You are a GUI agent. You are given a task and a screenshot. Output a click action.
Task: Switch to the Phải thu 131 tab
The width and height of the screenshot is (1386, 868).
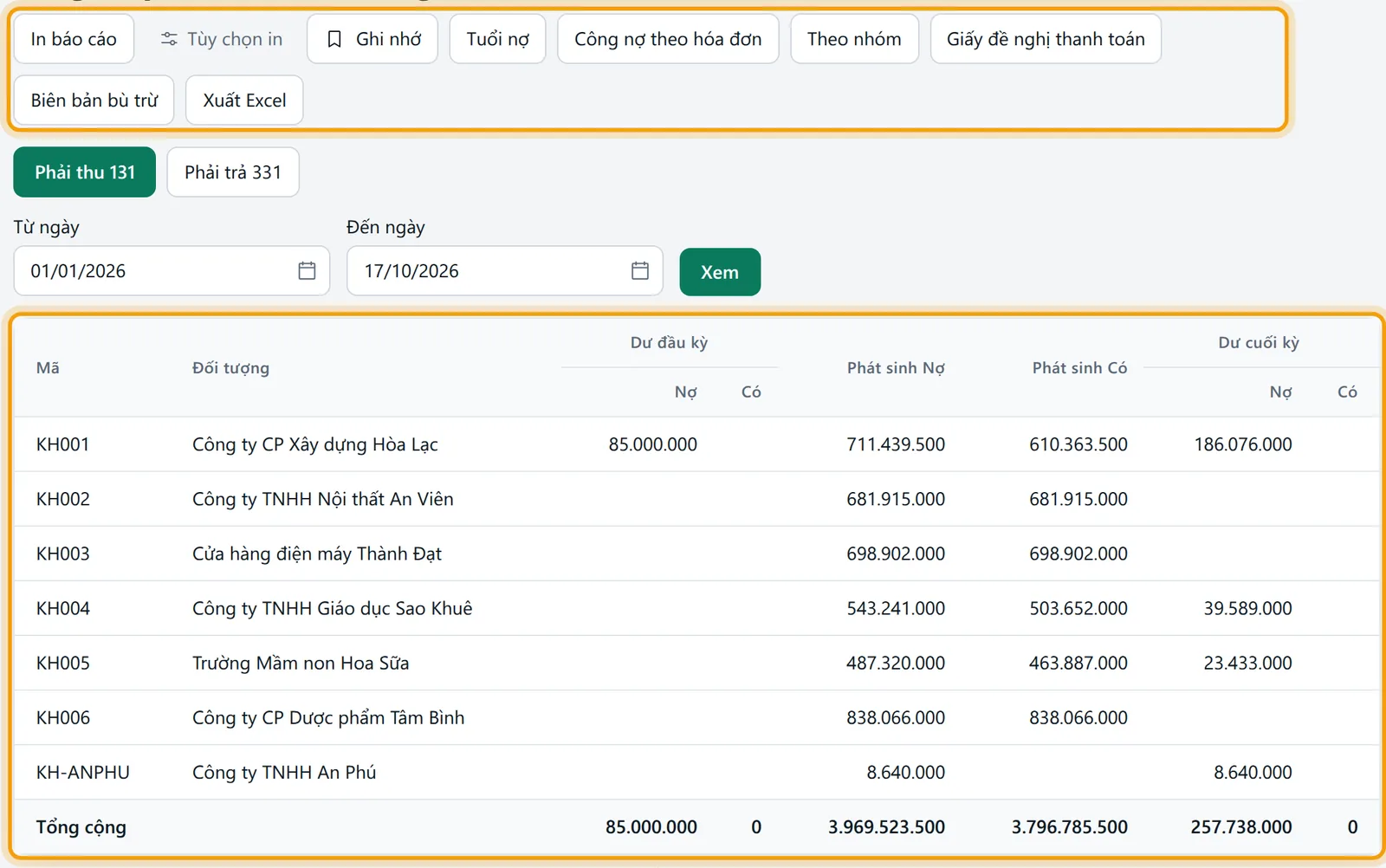85,172
